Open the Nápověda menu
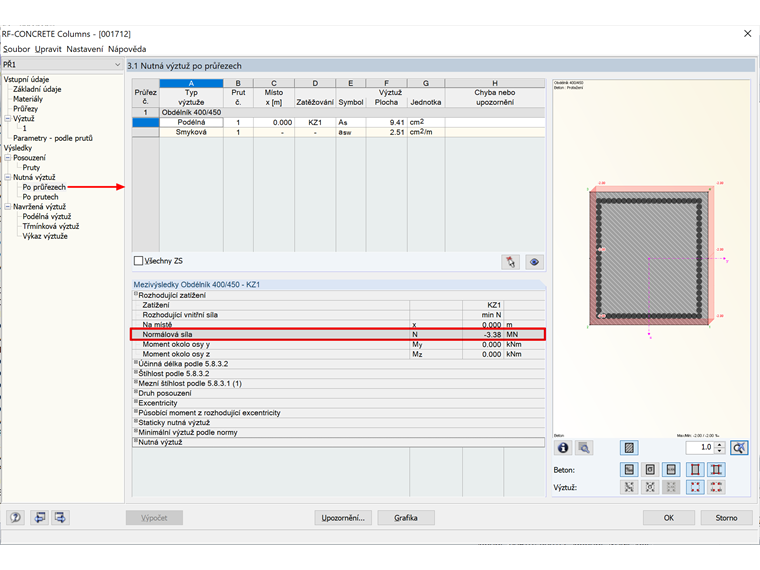This screenshot has width=760, height=570. [x=127, y=49]
